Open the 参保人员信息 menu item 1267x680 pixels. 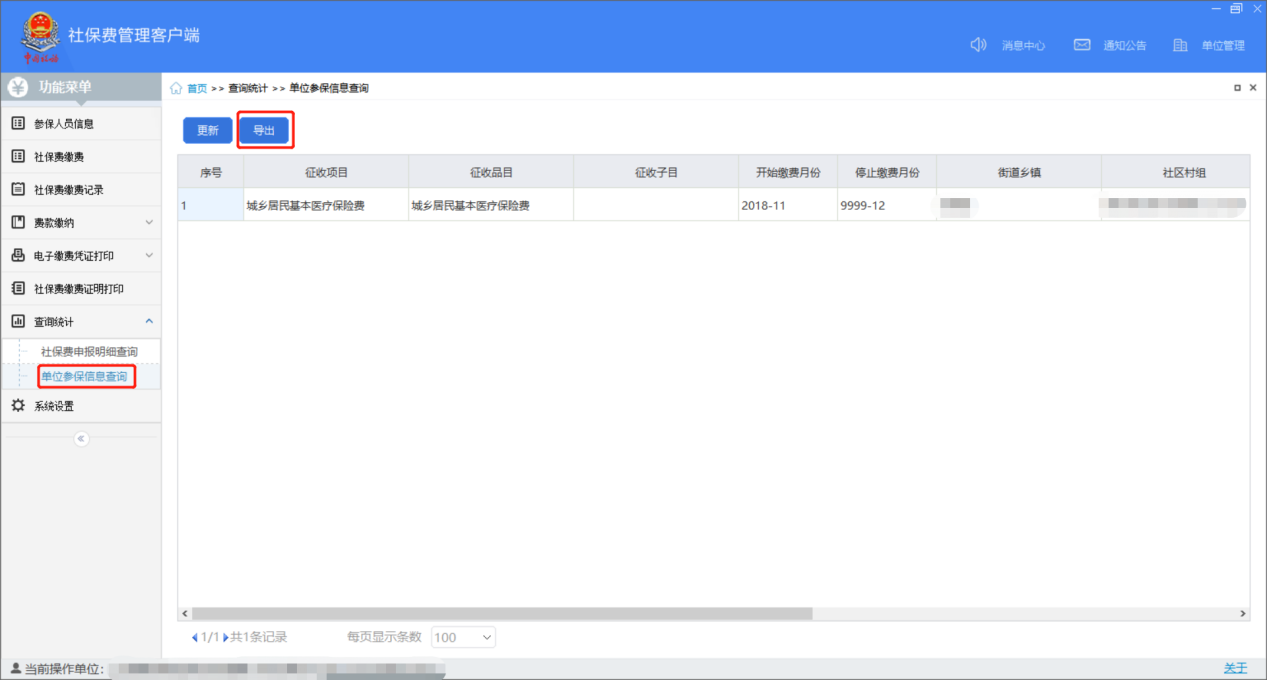[64, 124]
